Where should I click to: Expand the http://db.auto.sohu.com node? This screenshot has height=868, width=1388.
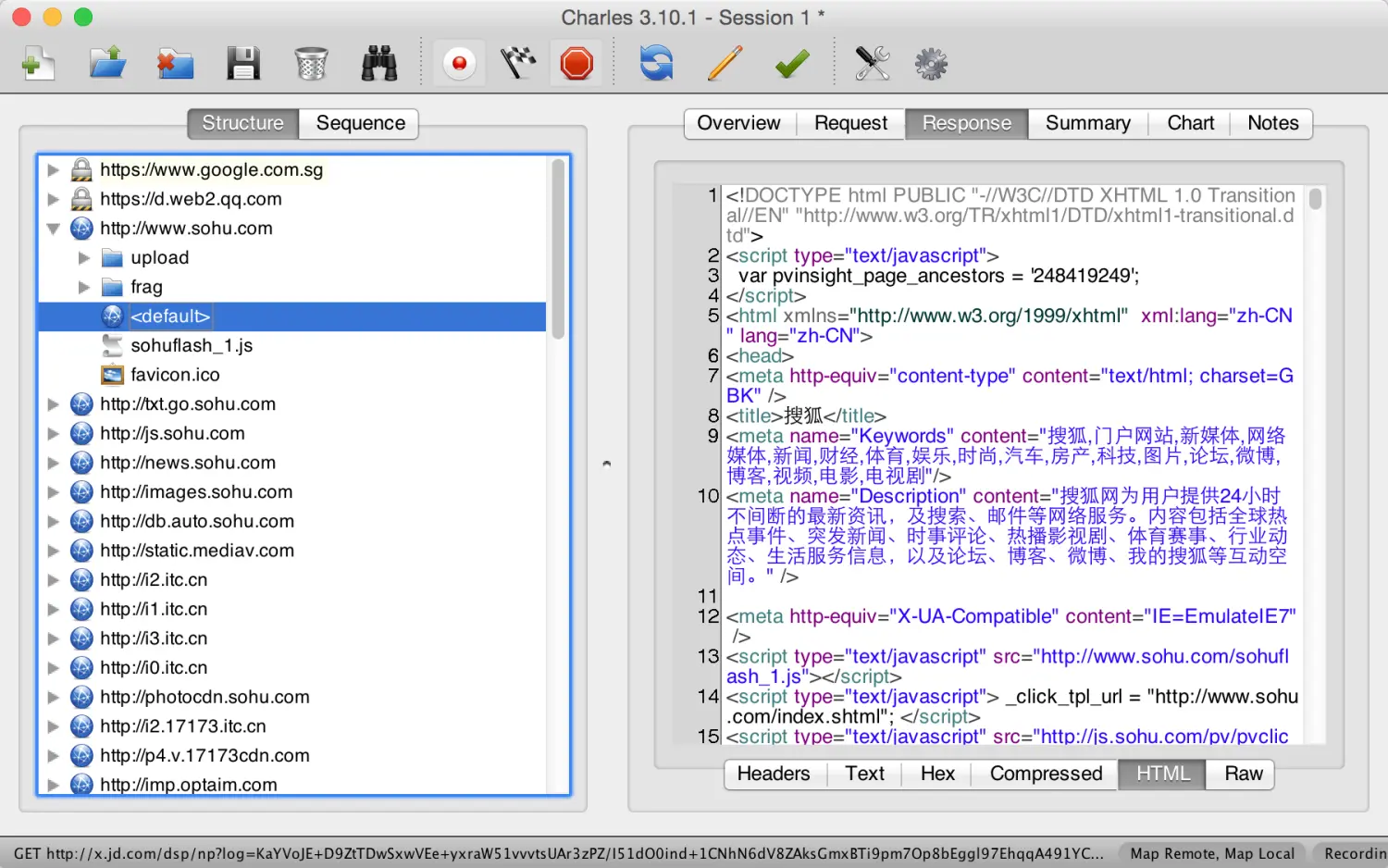tap(54, 522)
